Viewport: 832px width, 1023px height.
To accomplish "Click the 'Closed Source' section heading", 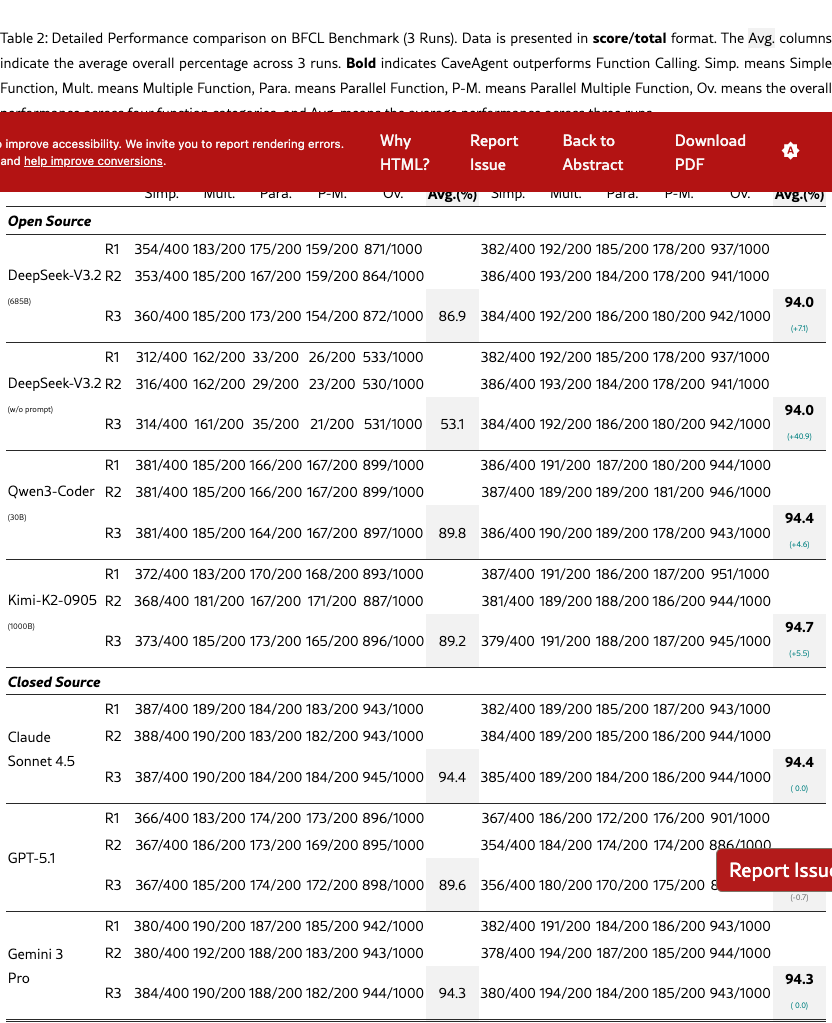I will pos(54,682).
